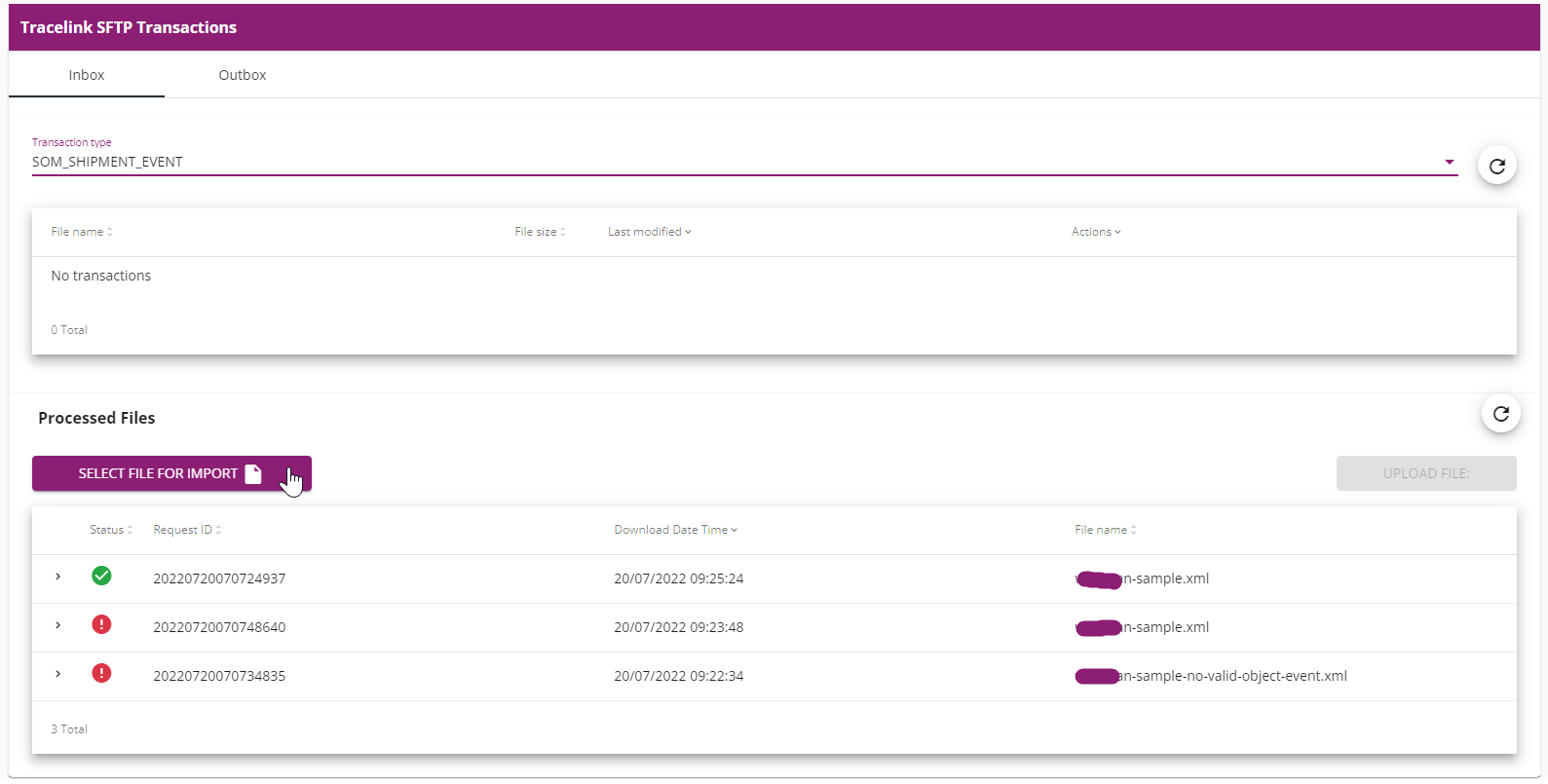This screenshot has height=784, width=1548.
Task: Click the 0 Total count
Action: pyautogui.click(x=69, y=330)
